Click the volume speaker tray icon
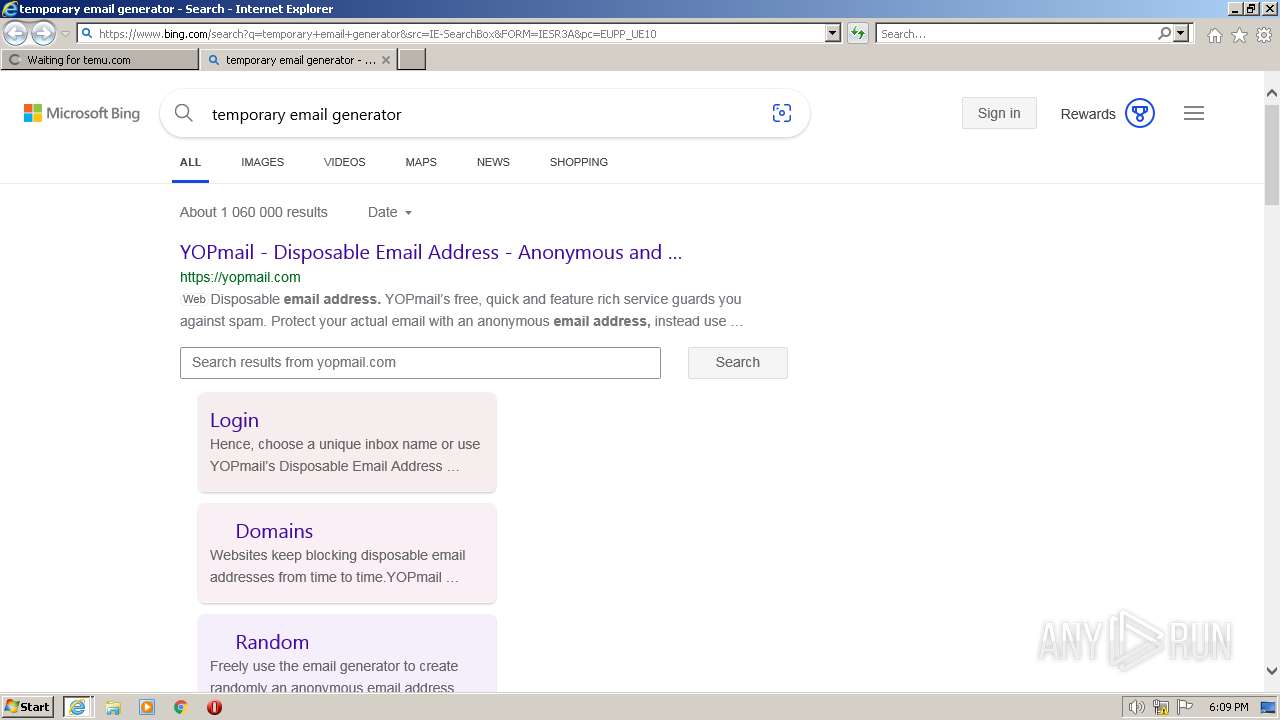 click(1137, 707)
